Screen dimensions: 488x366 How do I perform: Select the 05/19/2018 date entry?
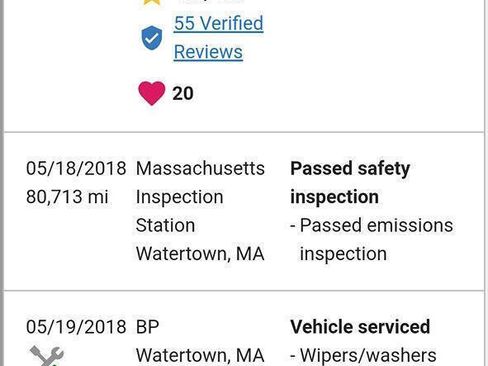(x=76, y=327)
